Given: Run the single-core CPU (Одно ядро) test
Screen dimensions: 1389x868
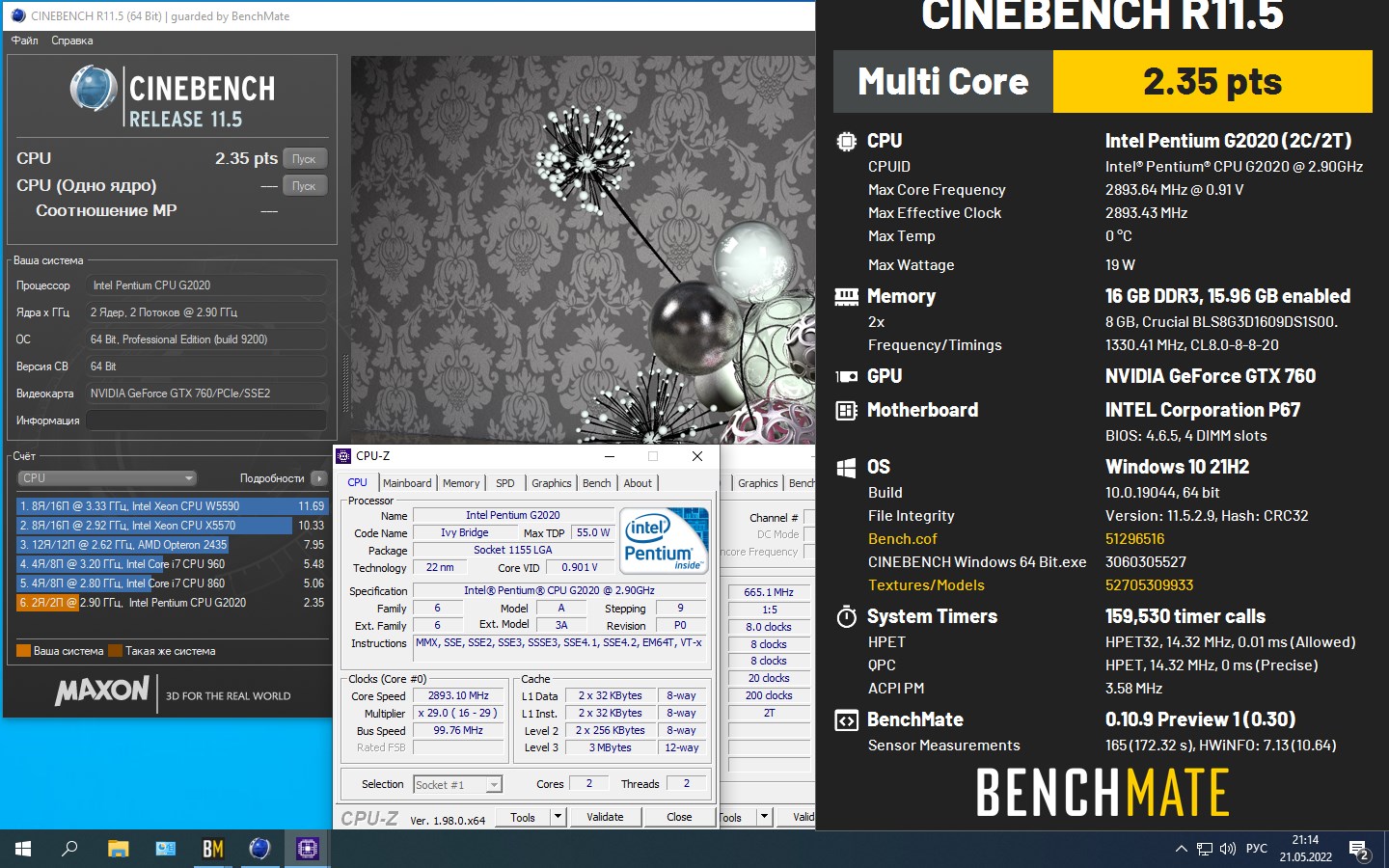Looking at the screenshot, I should [305, 186].
